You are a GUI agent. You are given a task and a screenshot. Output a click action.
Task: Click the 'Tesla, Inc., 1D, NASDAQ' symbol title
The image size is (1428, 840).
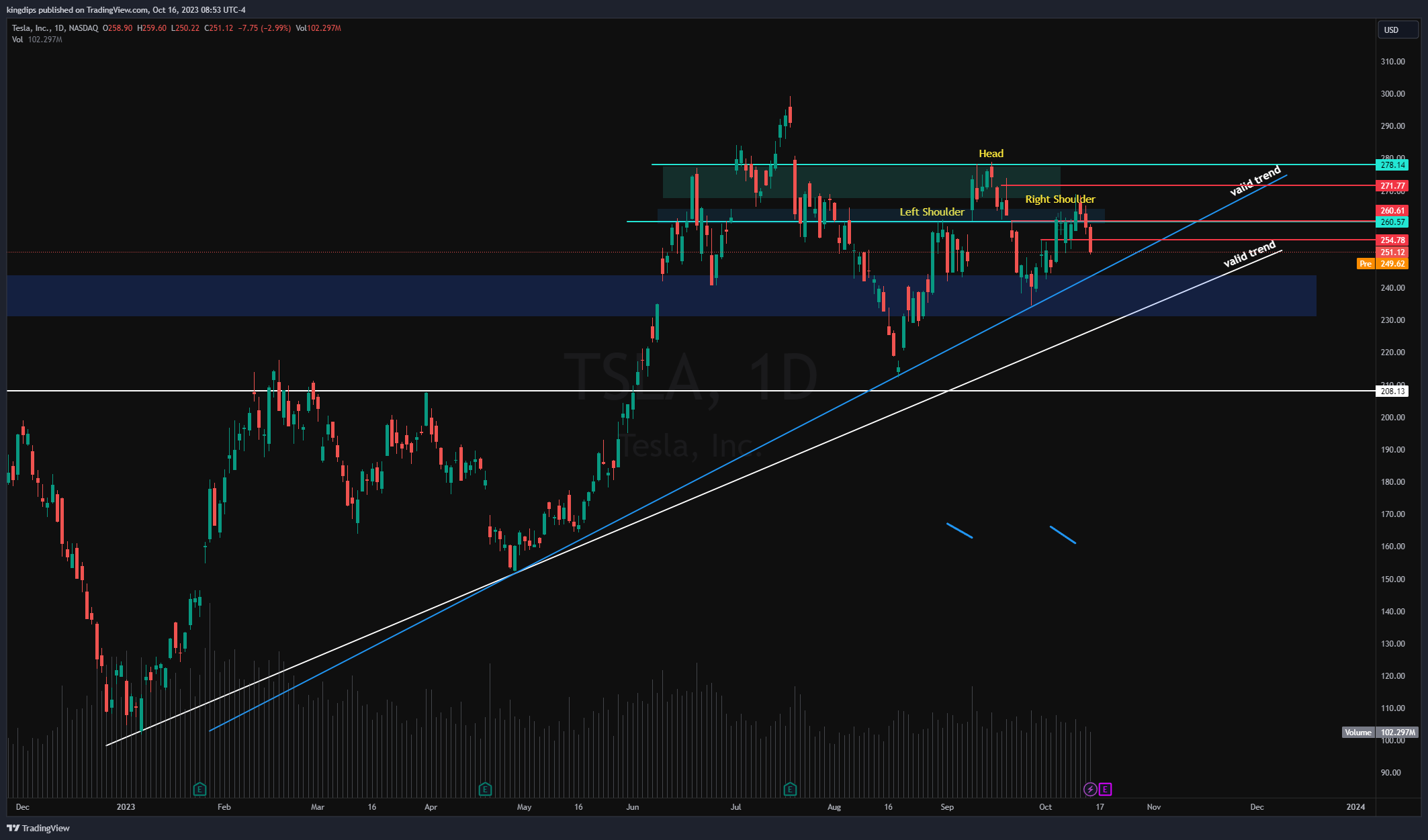pos(55,28)
